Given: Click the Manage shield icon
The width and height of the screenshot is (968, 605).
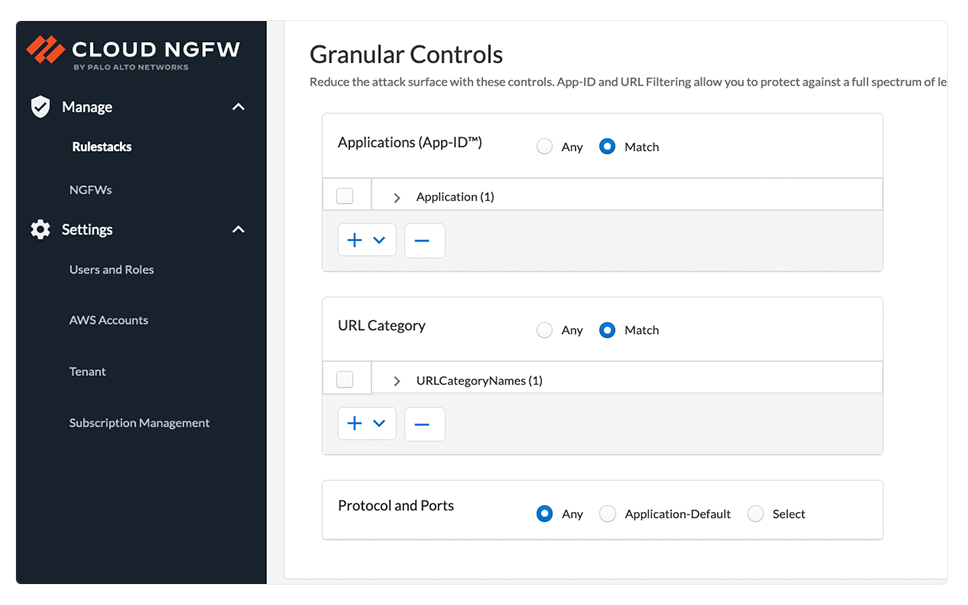Looking at the screenshot, I should (40, 107).
